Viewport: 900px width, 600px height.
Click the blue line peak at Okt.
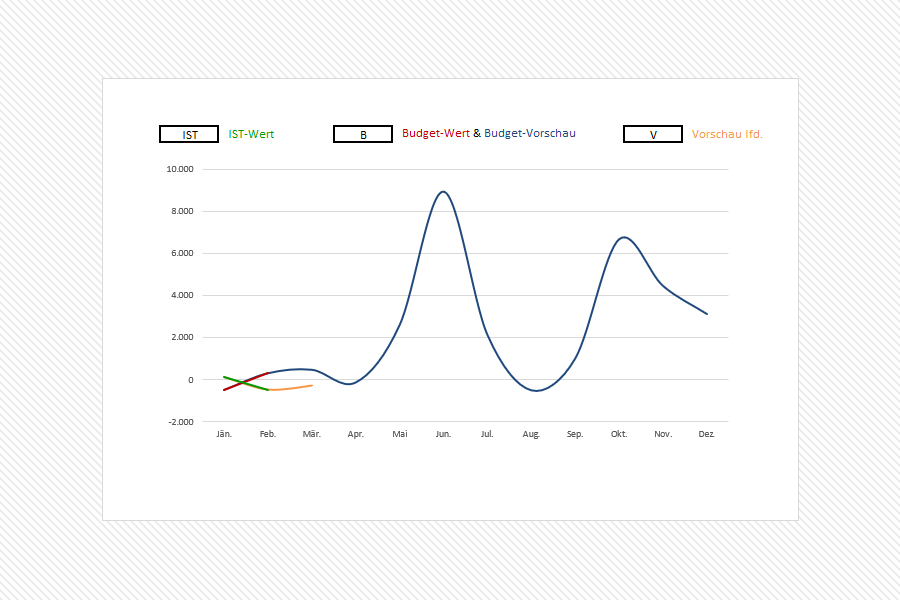click(x=623, y=238)
